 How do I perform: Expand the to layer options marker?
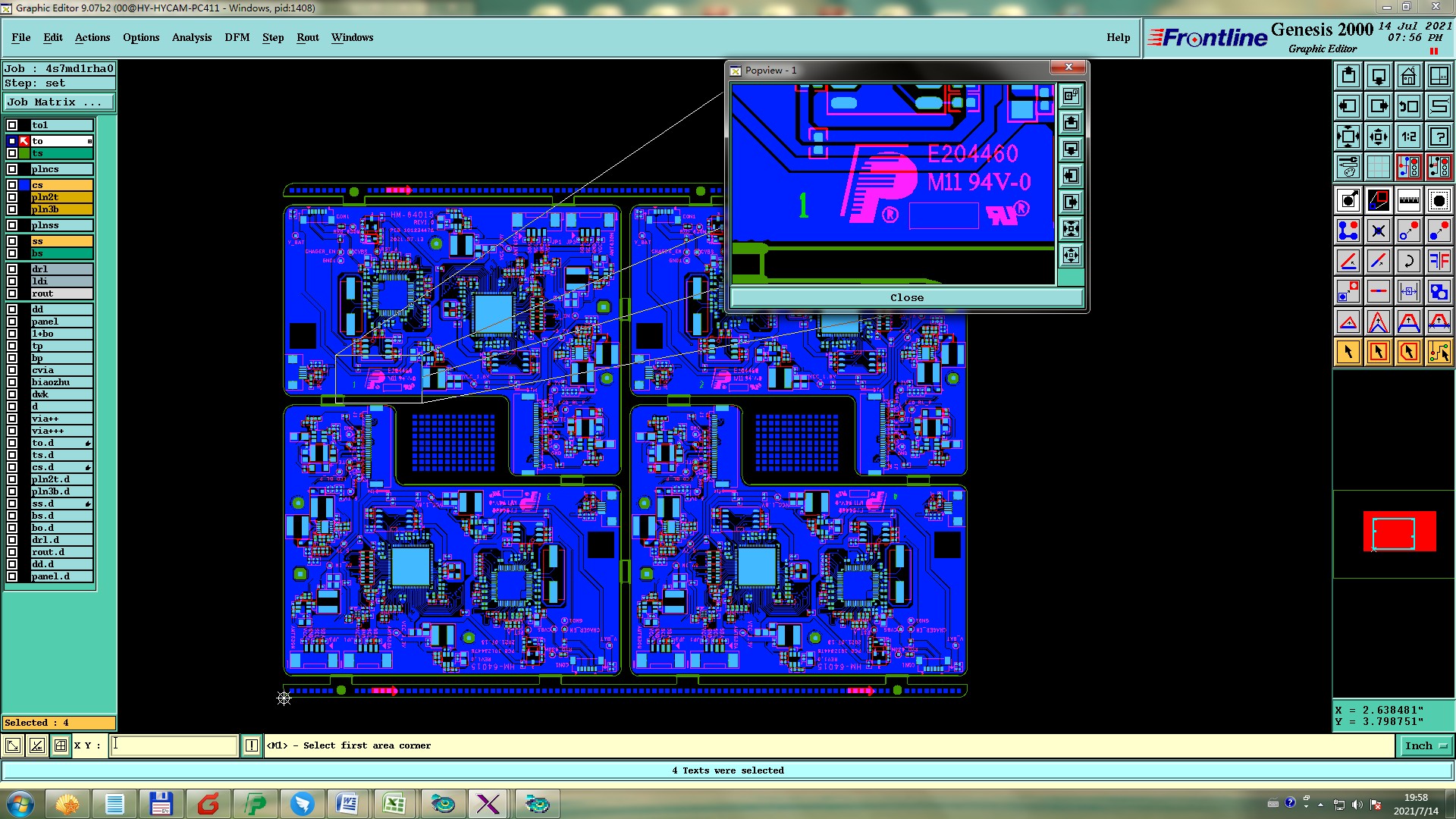click(x=89, y=141)
